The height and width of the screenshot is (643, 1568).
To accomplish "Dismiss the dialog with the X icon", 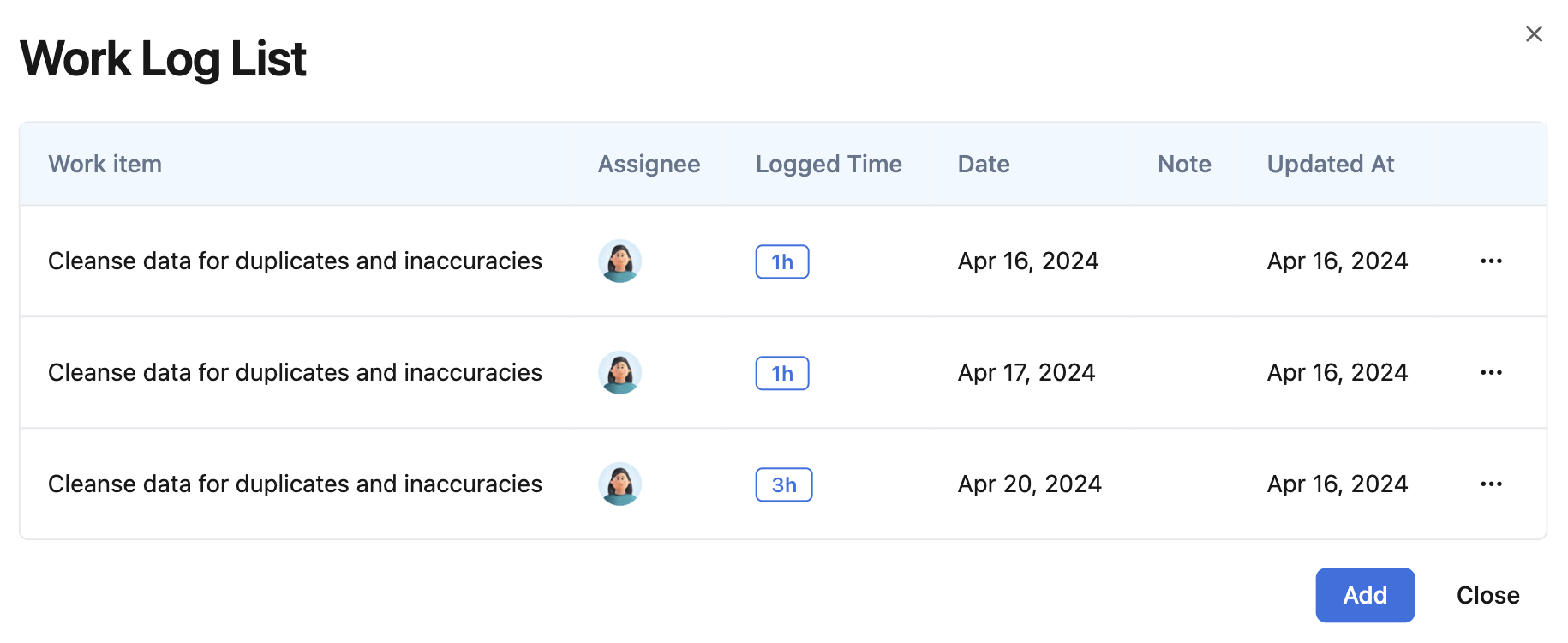I will 1534,33.
